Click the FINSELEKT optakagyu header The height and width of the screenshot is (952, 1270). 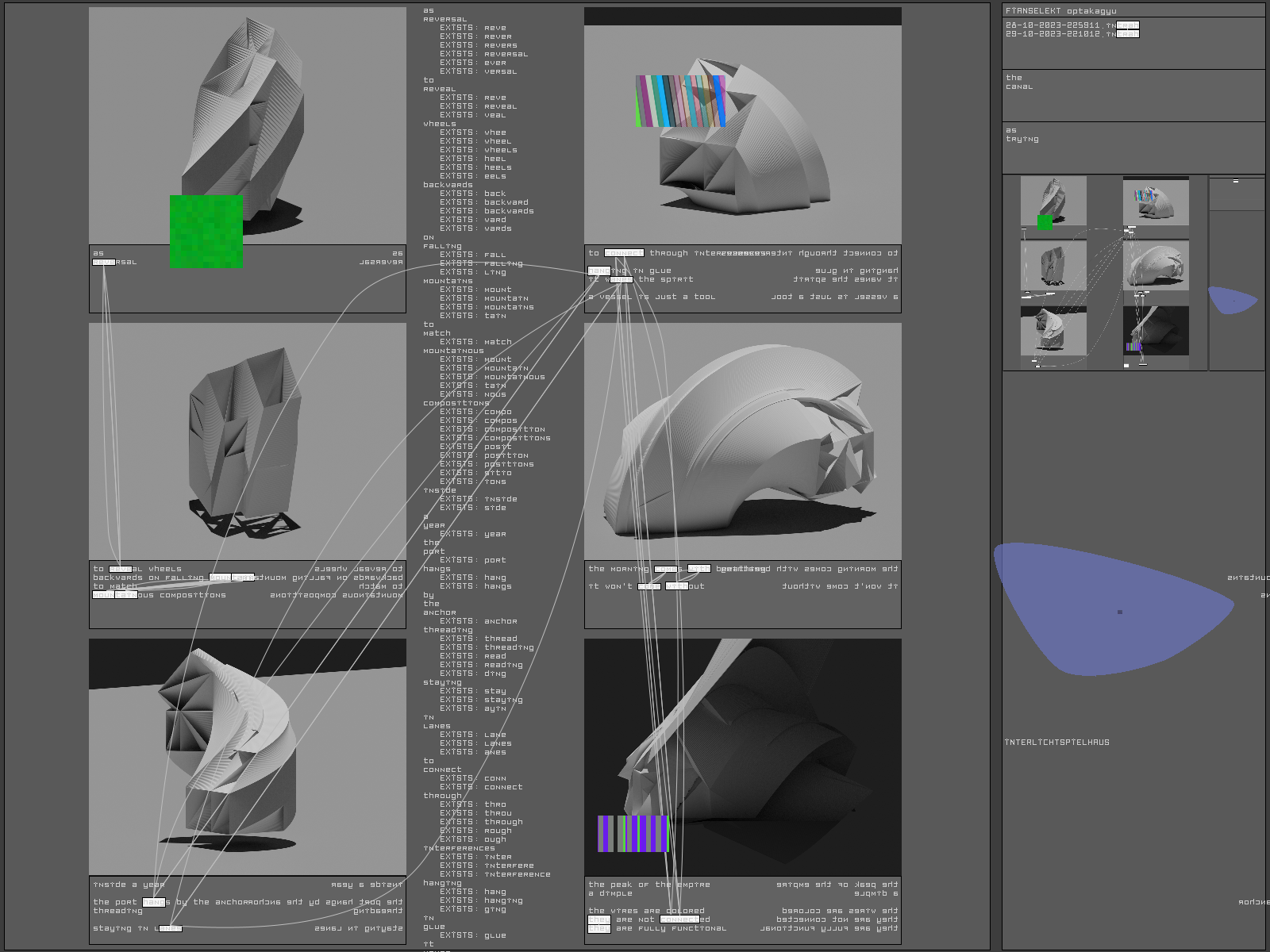tap(1060, 11)
